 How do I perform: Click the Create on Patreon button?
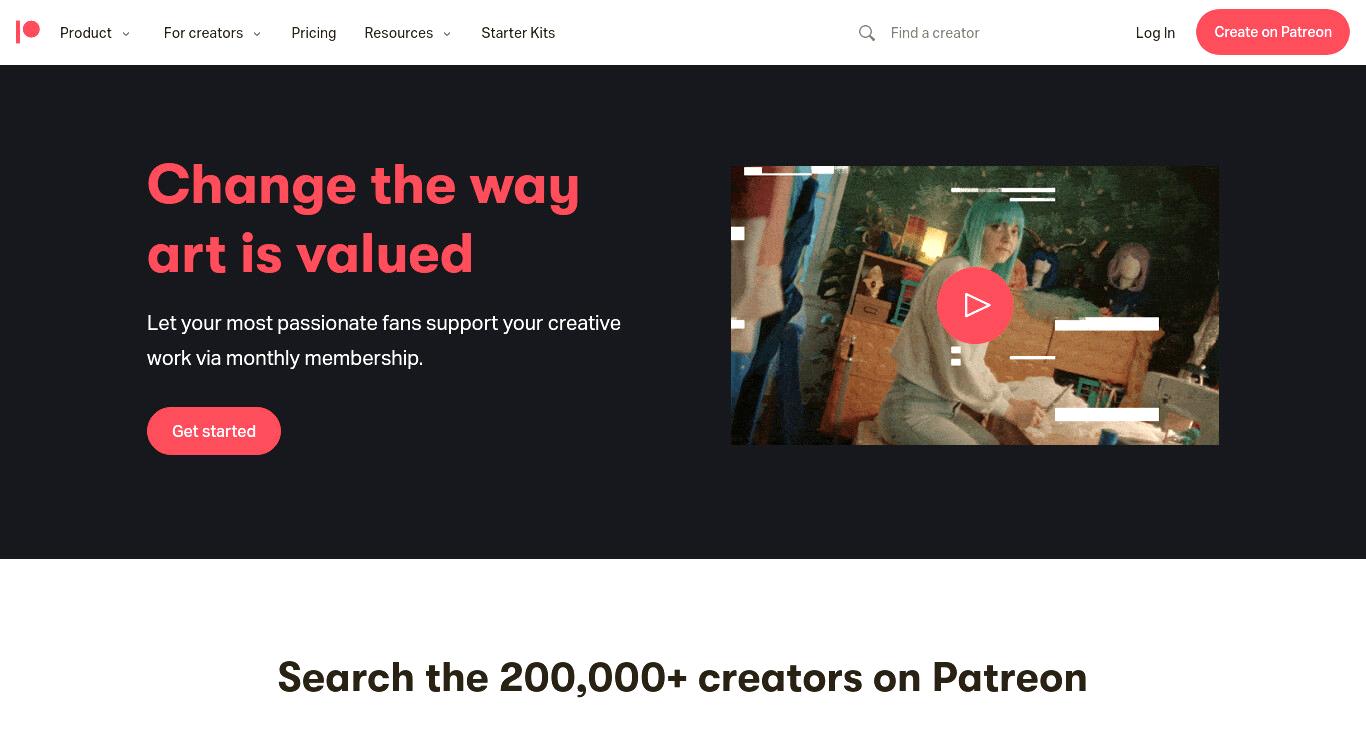coord(1273,32)
